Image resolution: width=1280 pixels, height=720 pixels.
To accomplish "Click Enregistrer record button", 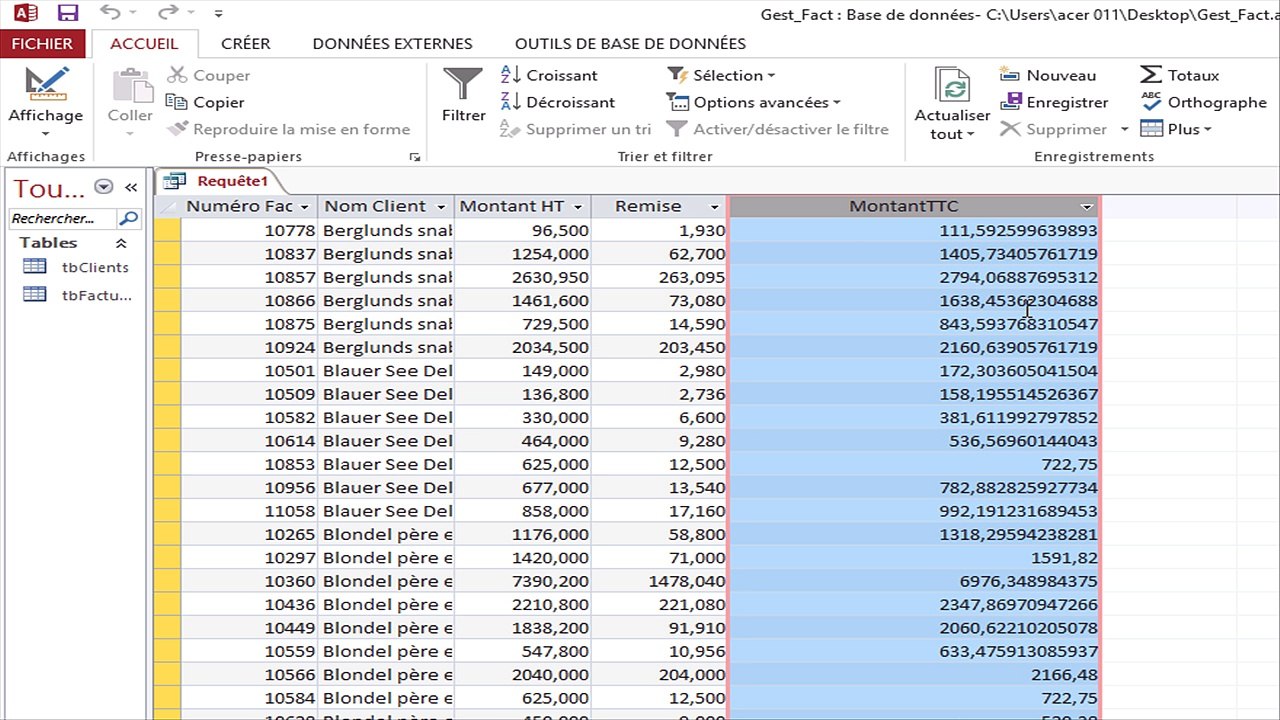I will [1055, 102].
